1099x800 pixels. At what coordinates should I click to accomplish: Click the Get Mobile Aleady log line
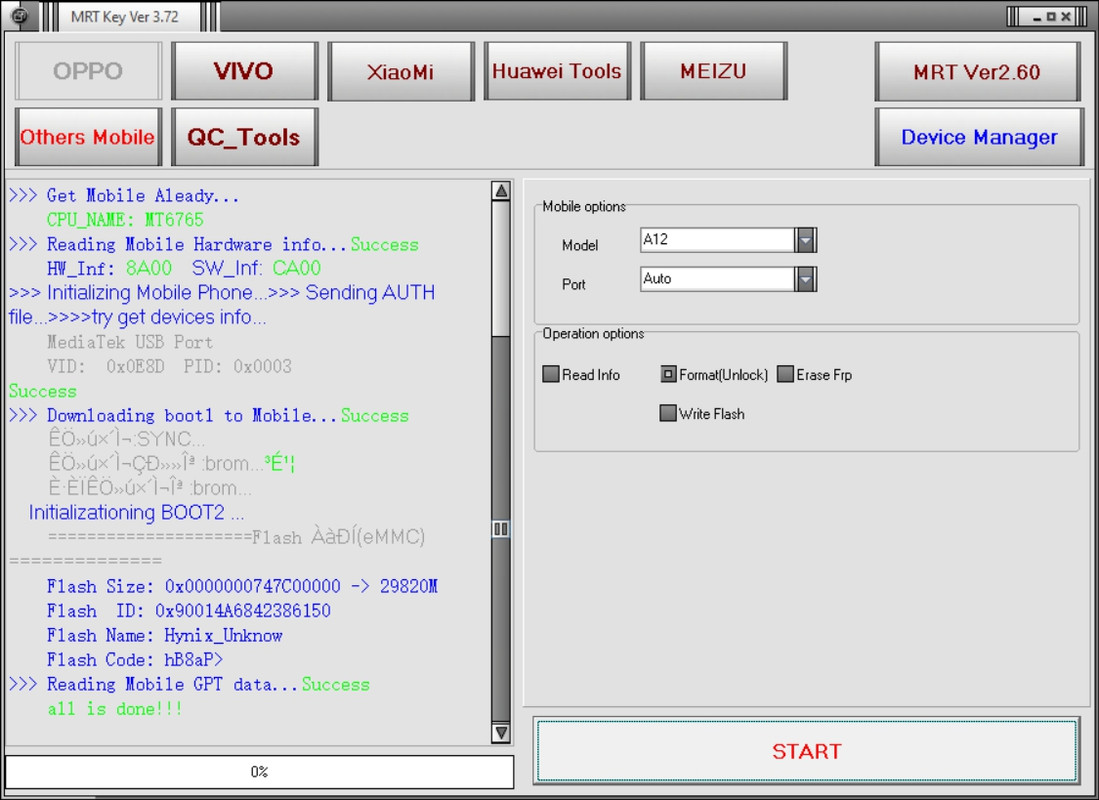[124, 196]
